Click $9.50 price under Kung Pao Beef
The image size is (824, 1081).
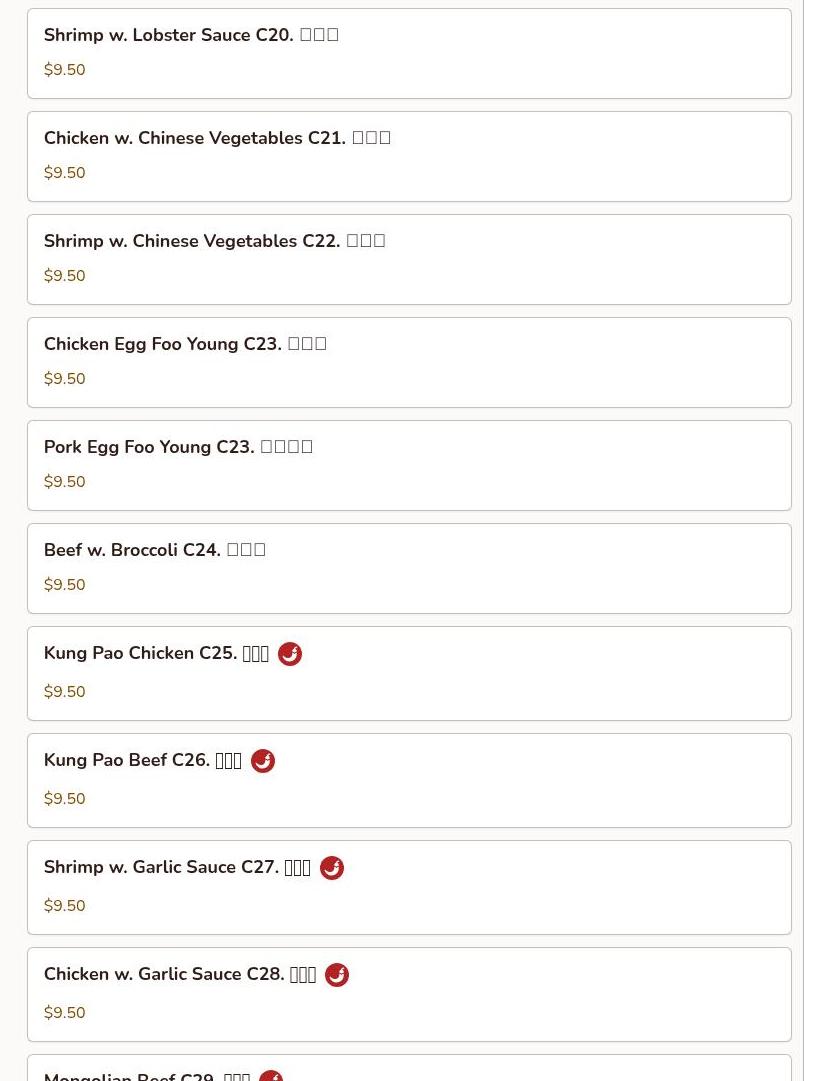tap(65, 799)
